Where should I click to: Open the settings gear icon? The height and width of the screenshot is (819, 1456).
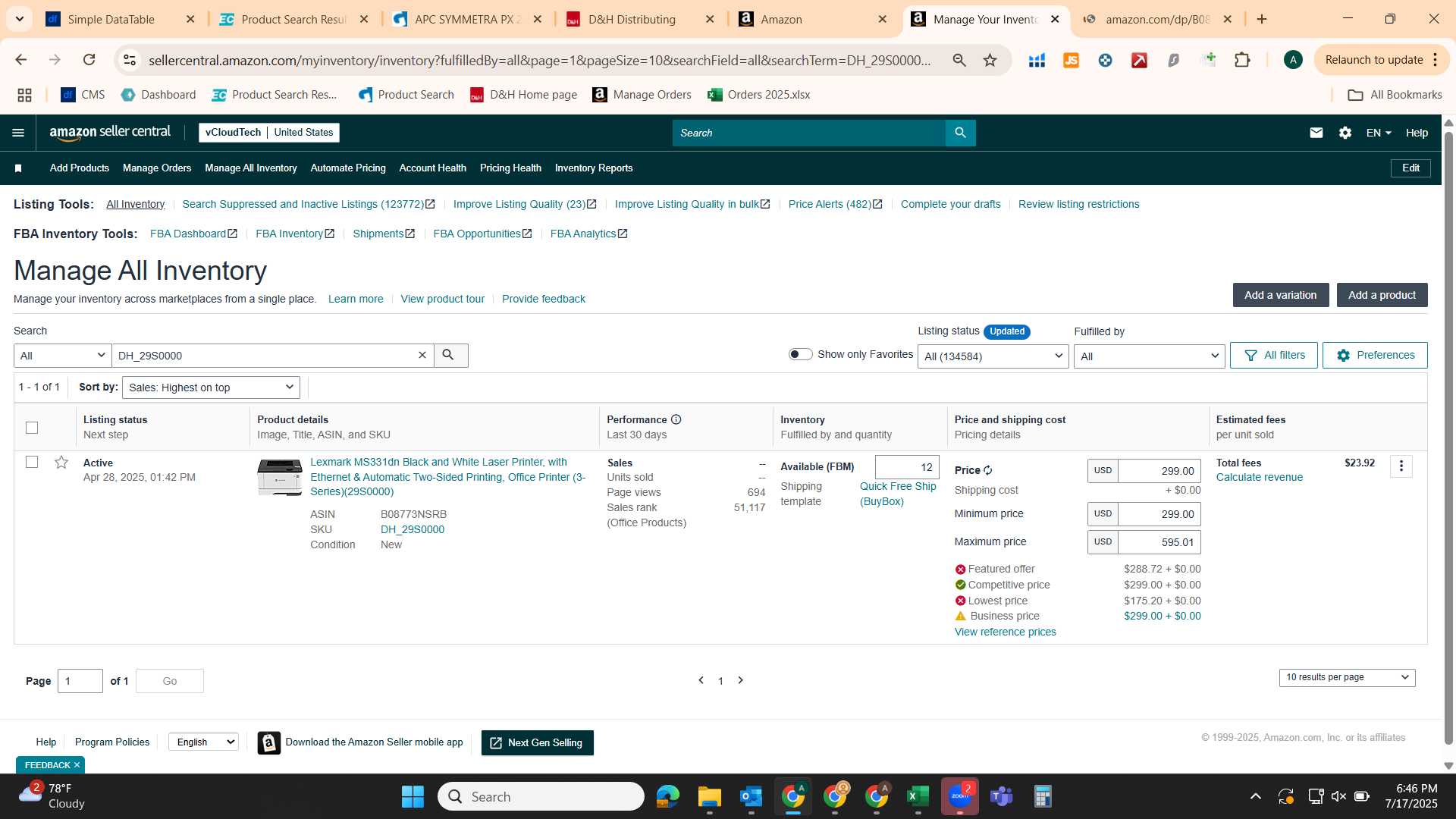1345,133
